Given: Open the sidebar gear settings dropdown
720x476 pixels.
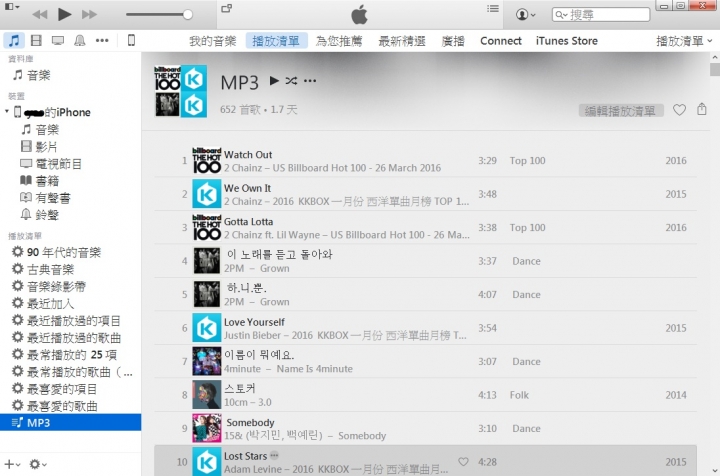Looking at the screenshot, I should click(38, 464).
